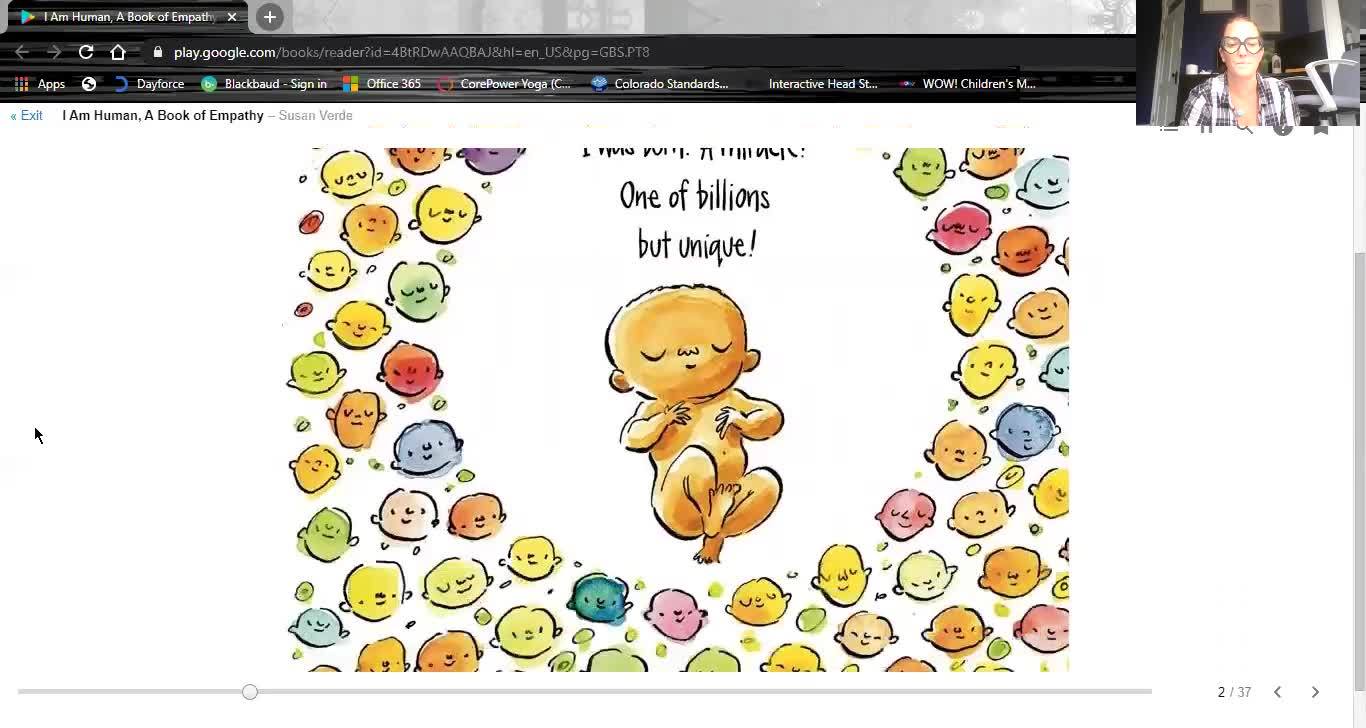Open the Blackbaud - Sign in bookmark
This screenshot has height=728, width=1366.
[265, 84]
